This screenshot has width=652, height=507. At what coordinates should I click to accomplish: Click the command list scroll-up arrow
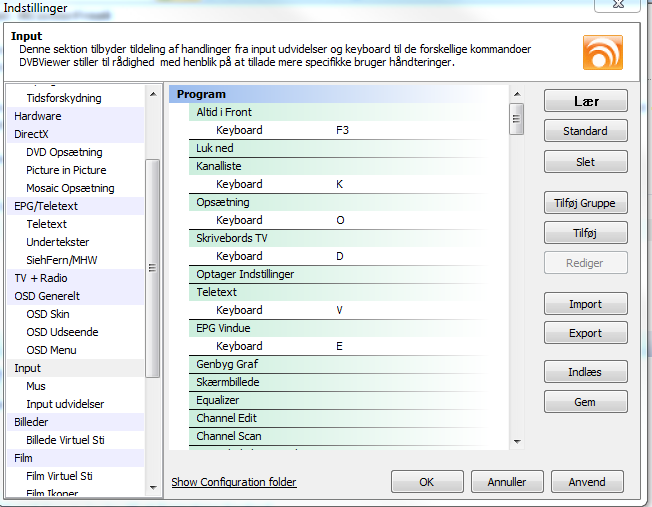tap(517, 94)
